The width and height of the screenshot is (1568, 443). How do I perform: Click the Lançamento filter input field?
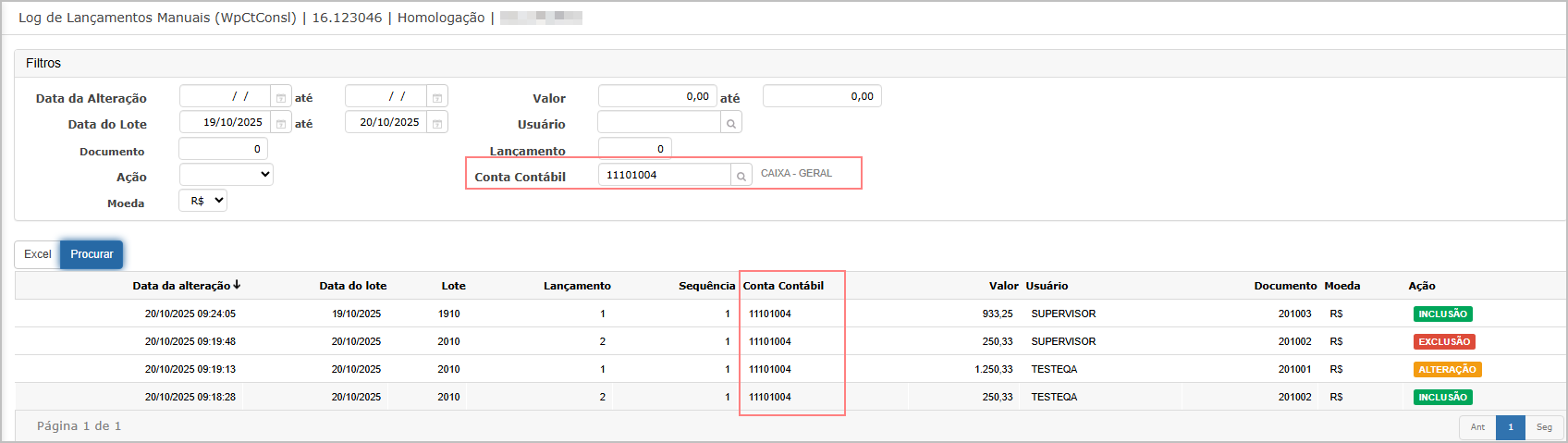click(x=634, y=149)
